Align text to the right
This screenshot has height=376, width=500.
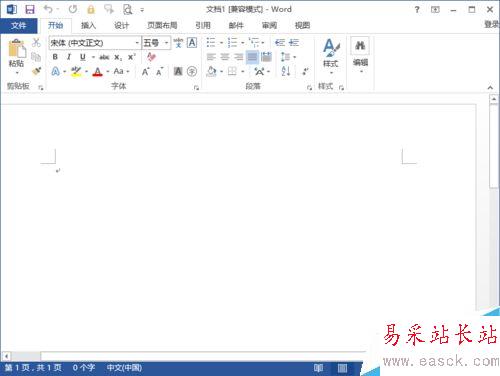pos(239,57)
